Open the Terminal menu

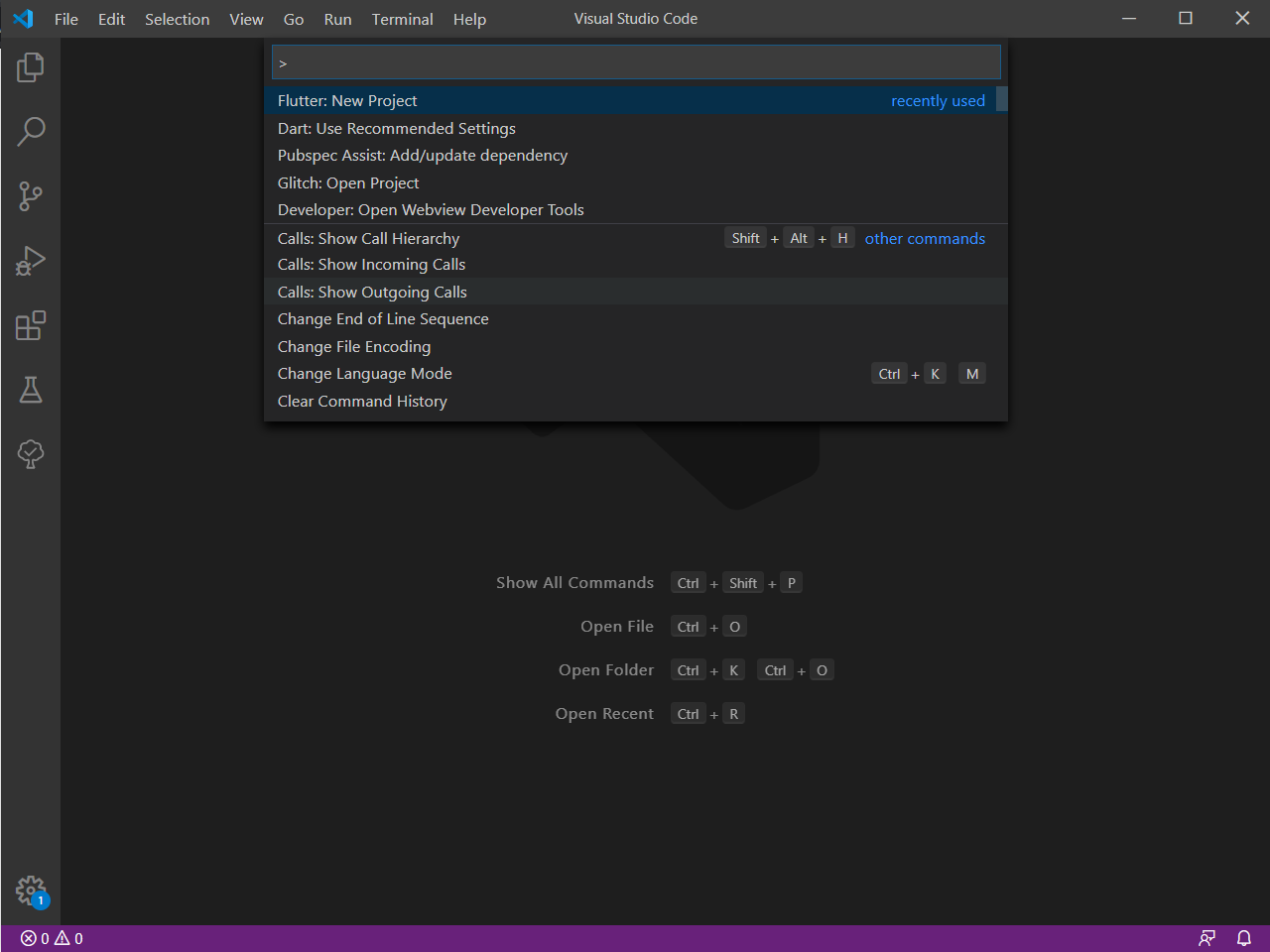(x=402, y=19)
